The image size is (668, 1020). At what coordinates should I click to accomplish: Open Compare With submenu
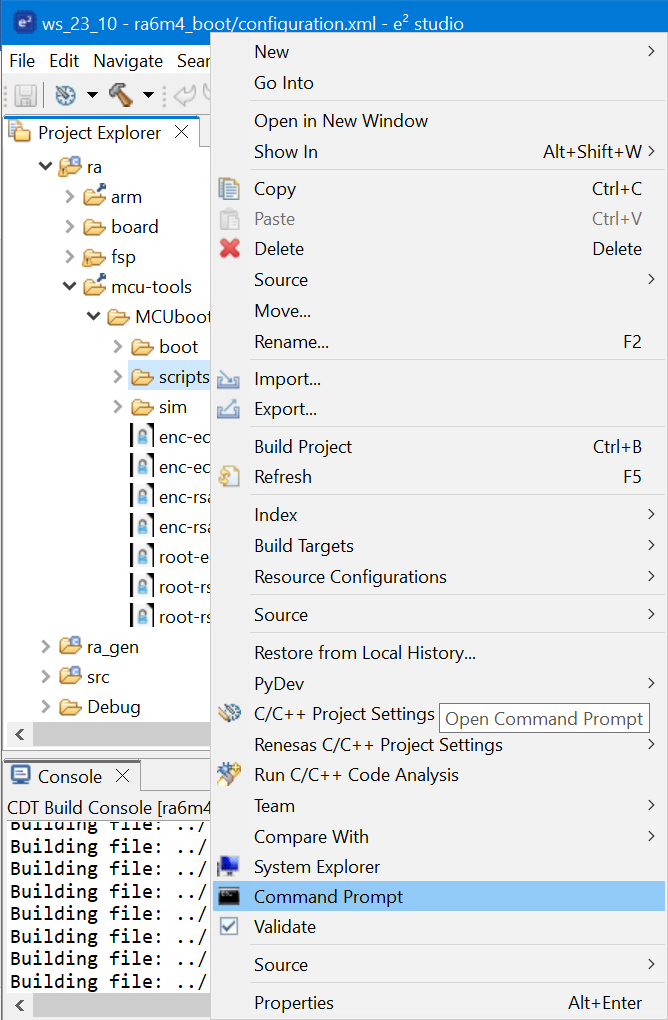click(439, 837)
